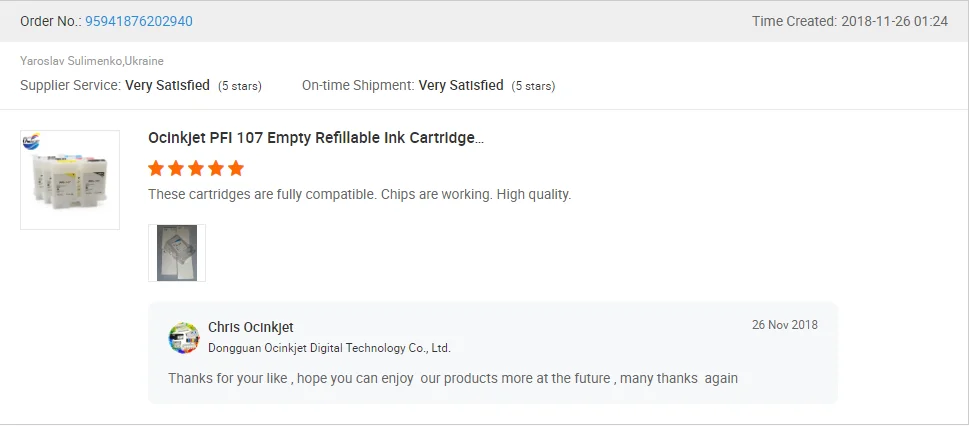Viewport: 969px width, 426px height.
Task: Open order number 95941876202940 link
Action: pyautogui.click(x=138, y=21)
